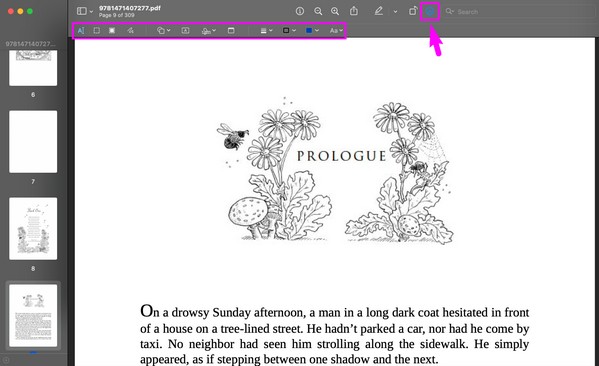Click into the Search field
Screen dimensions: 599x366
click(x=520, y=11)
